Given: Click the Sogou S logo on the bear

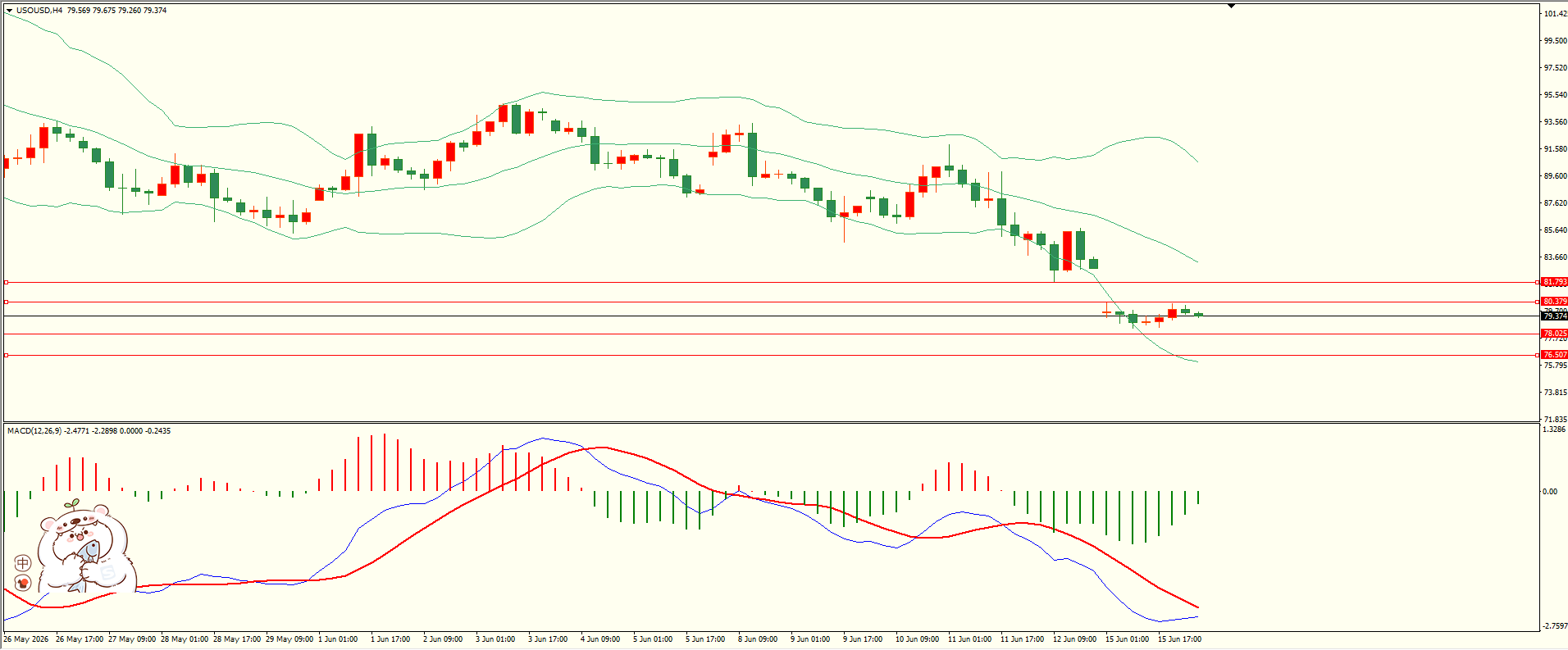Looking at the screenshot, I should coord(107,571).
